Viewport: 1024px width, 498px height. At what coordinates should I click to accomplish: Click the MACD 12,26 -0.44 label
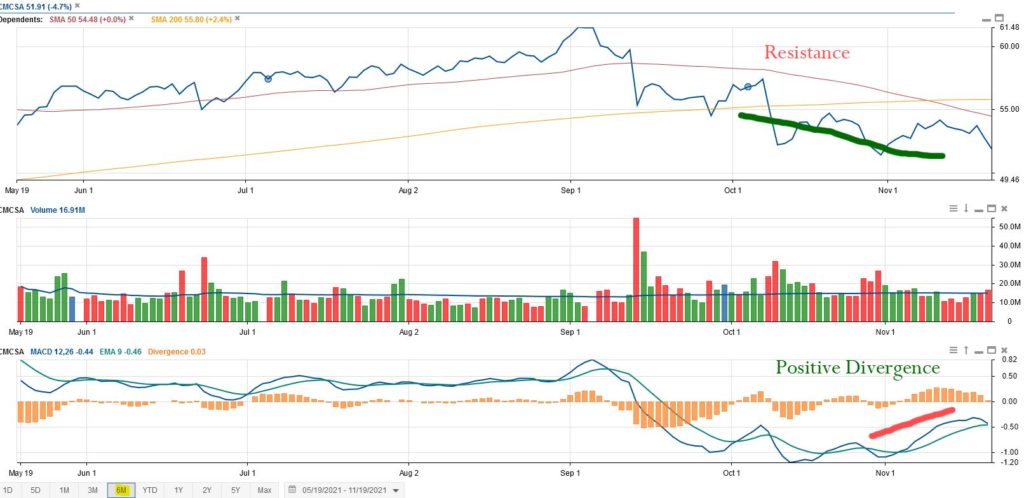tap(61, 352)
